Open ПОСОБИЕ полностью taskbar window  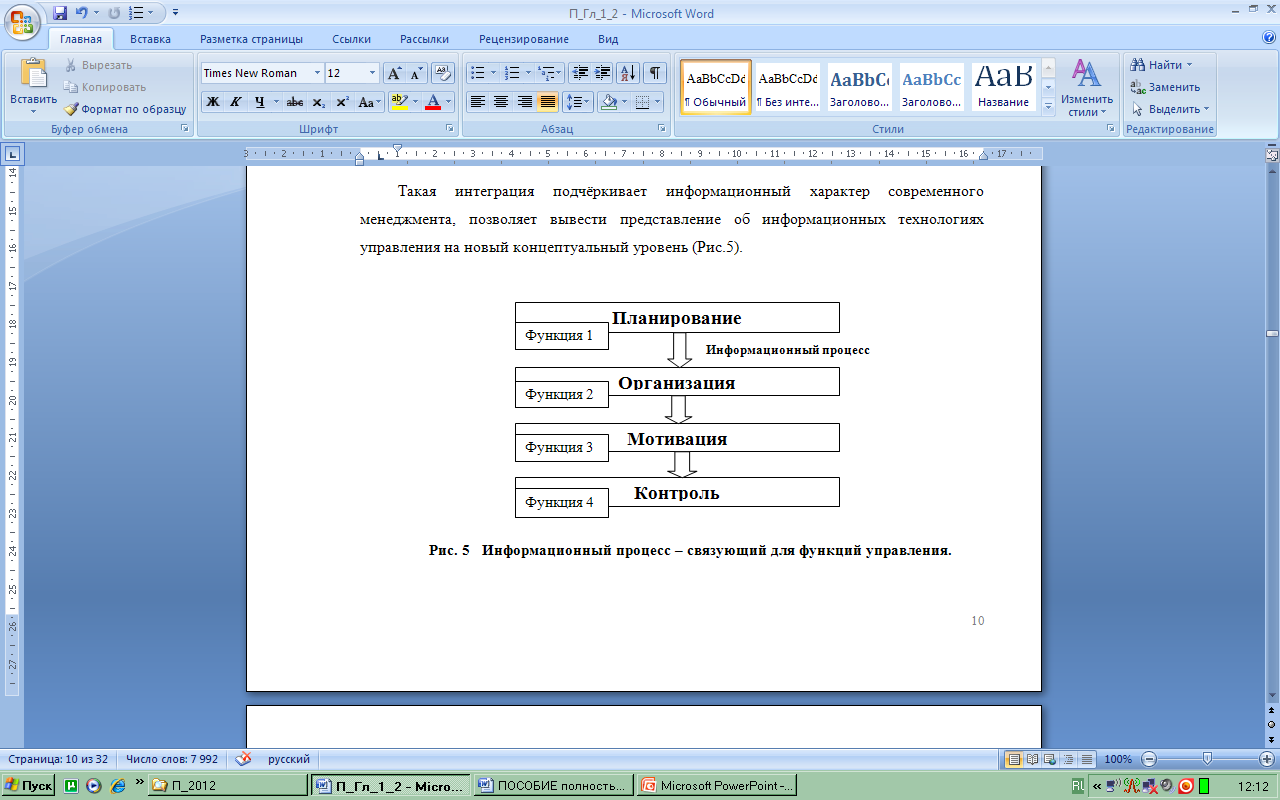click(555, 786)
